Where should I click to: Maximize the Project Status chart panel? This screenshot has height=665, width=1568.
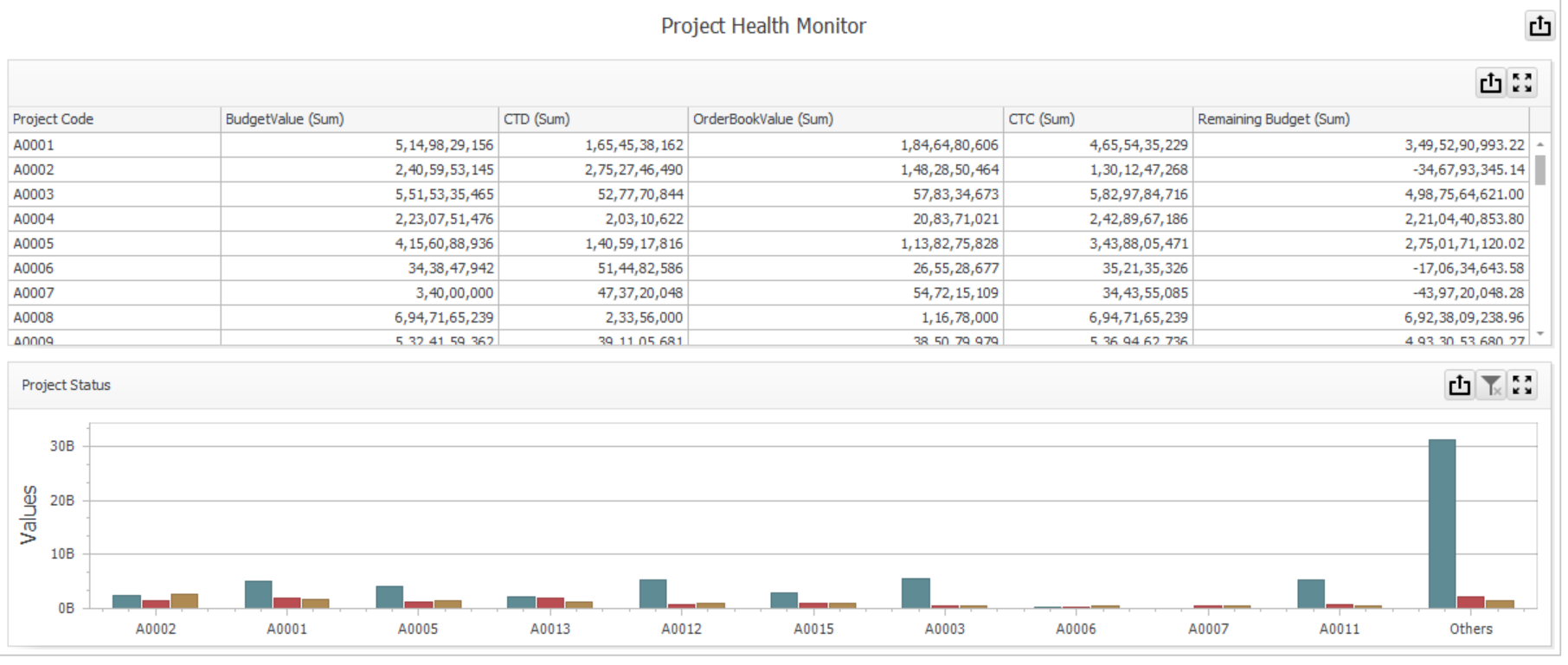(x=1522, y=385)
